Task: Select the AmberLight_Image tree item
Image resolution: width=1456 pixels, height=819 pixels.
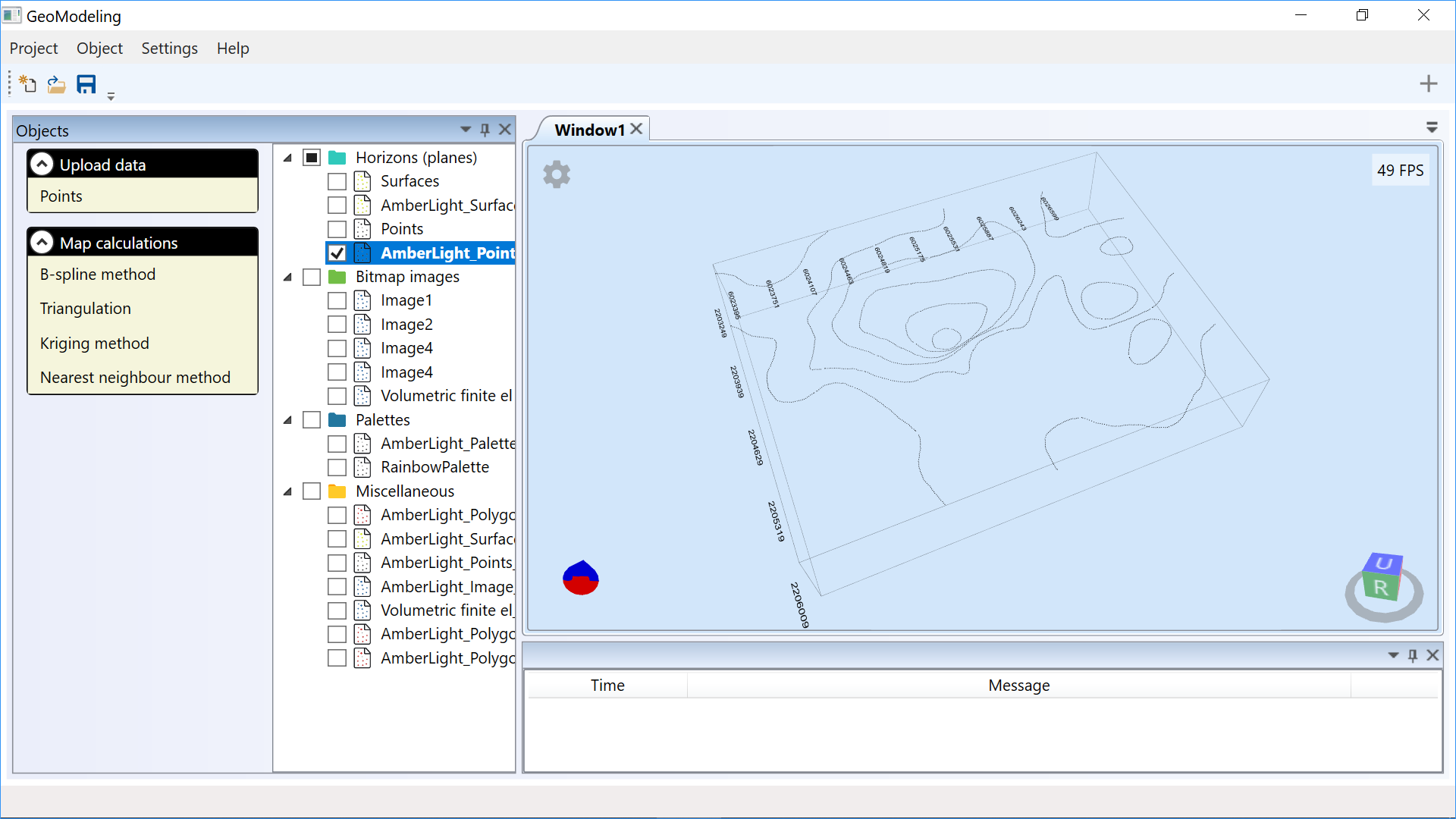Action: [447, 587]
